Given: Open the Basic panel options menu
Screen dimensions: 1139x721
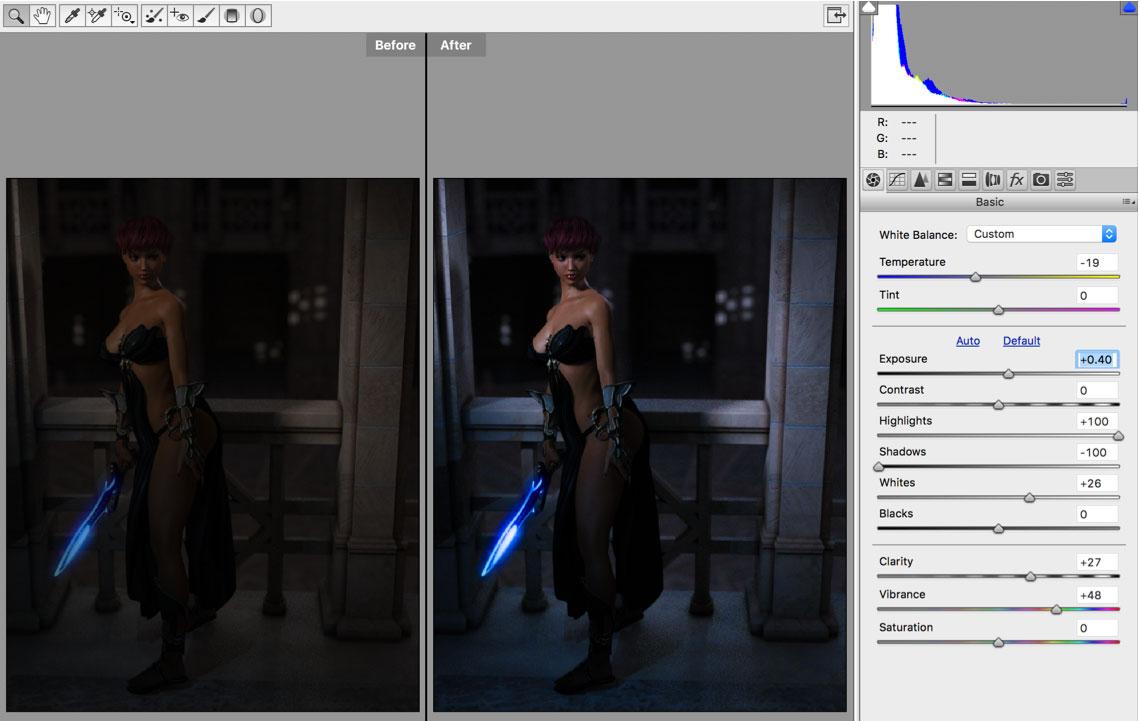Looking at the screenshot, I should click(x=1127, y=202).
